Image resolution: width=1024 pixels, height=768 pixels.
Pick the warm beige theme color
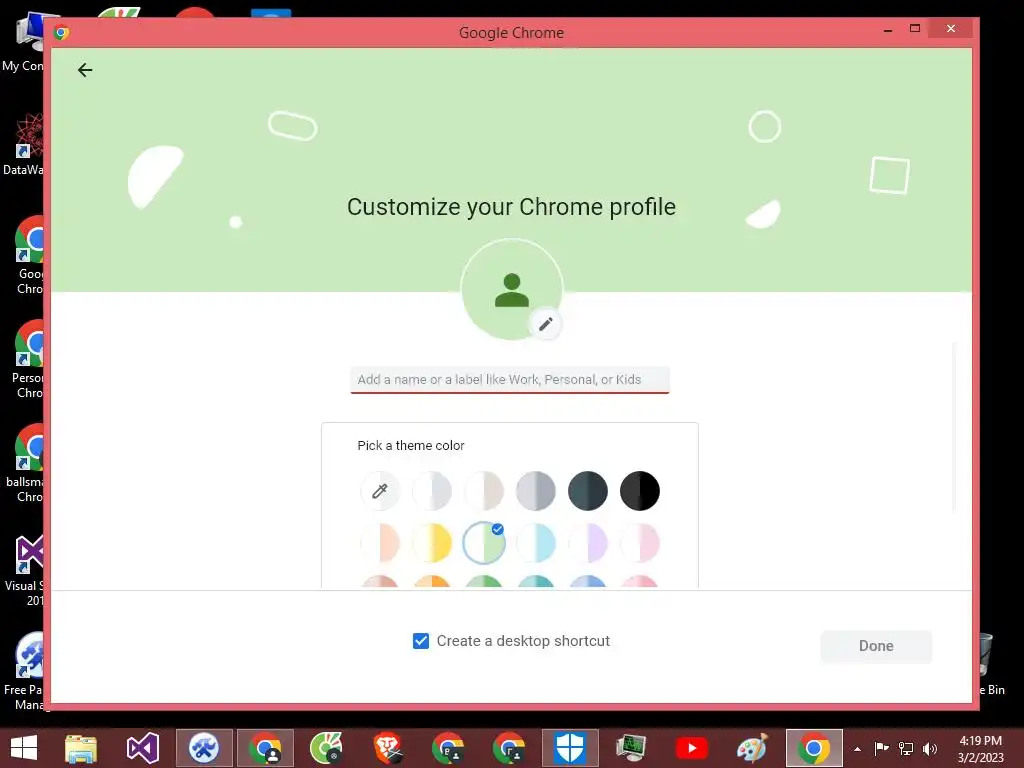(x=484, y=491)
